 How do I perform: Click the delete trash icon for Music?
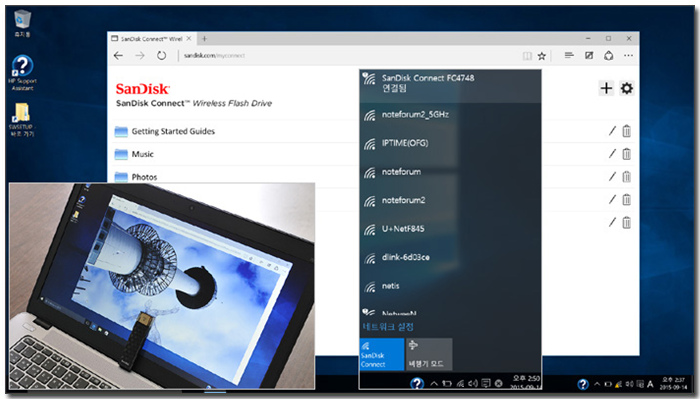[627, 154]
